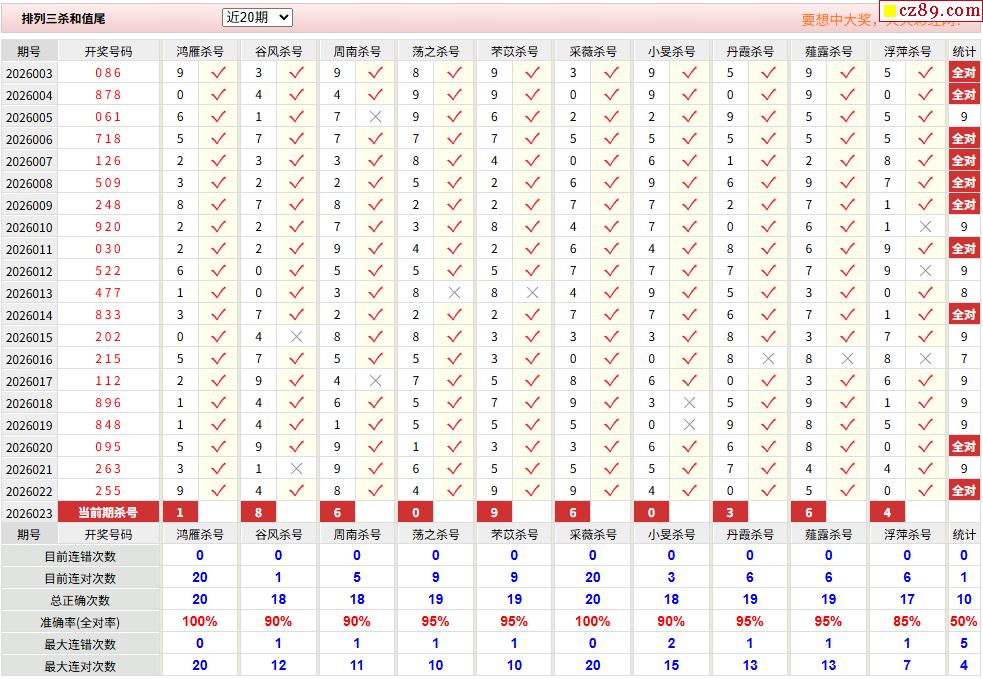This screenshot has height=679, width=983.
Task: Click the cross mark for 小旻杀号 in row 2026018
Action: coord(689,403)
